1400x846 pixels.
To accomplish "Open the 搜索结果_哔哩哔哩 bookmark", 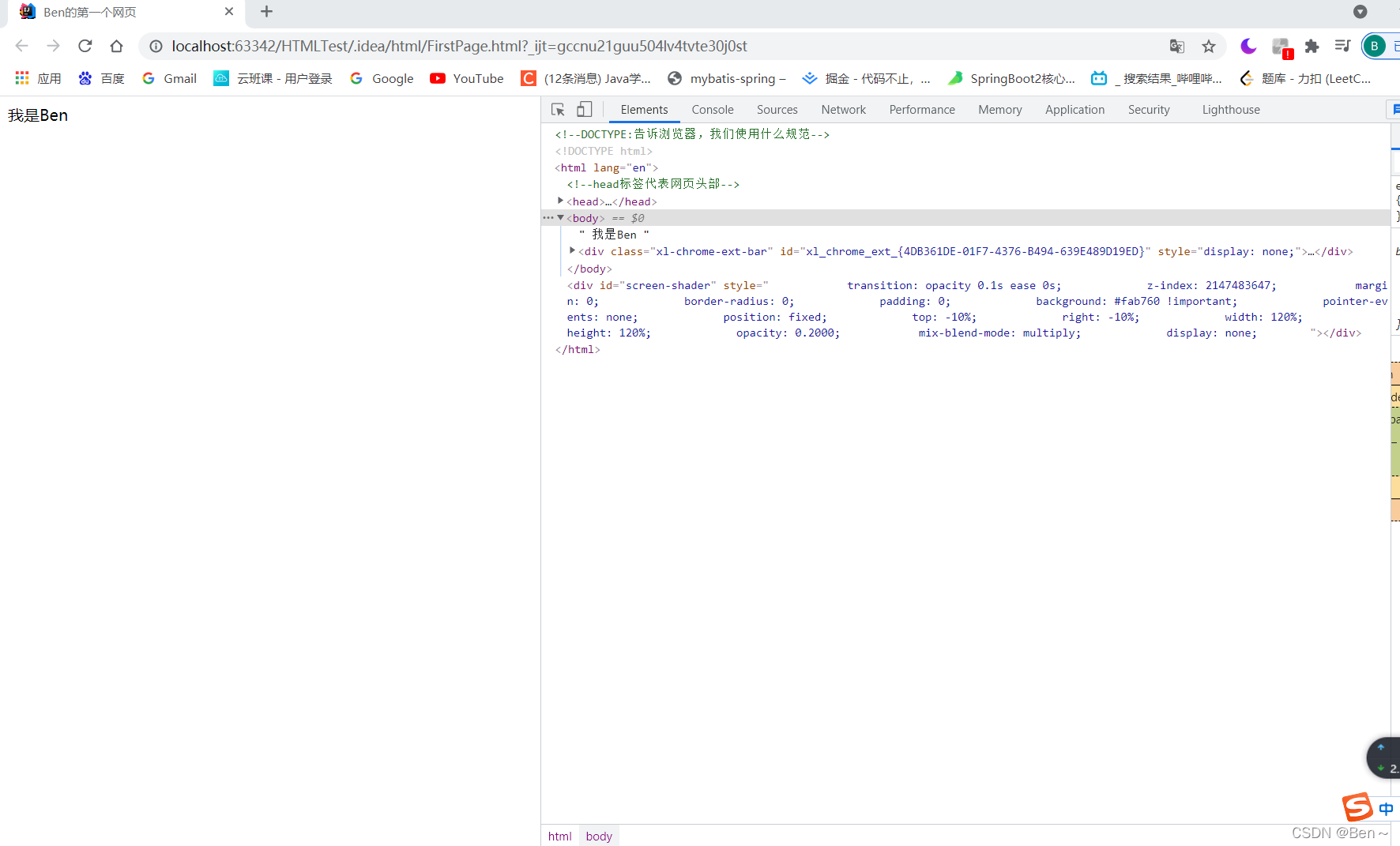I will click(x=1157, y=78).
